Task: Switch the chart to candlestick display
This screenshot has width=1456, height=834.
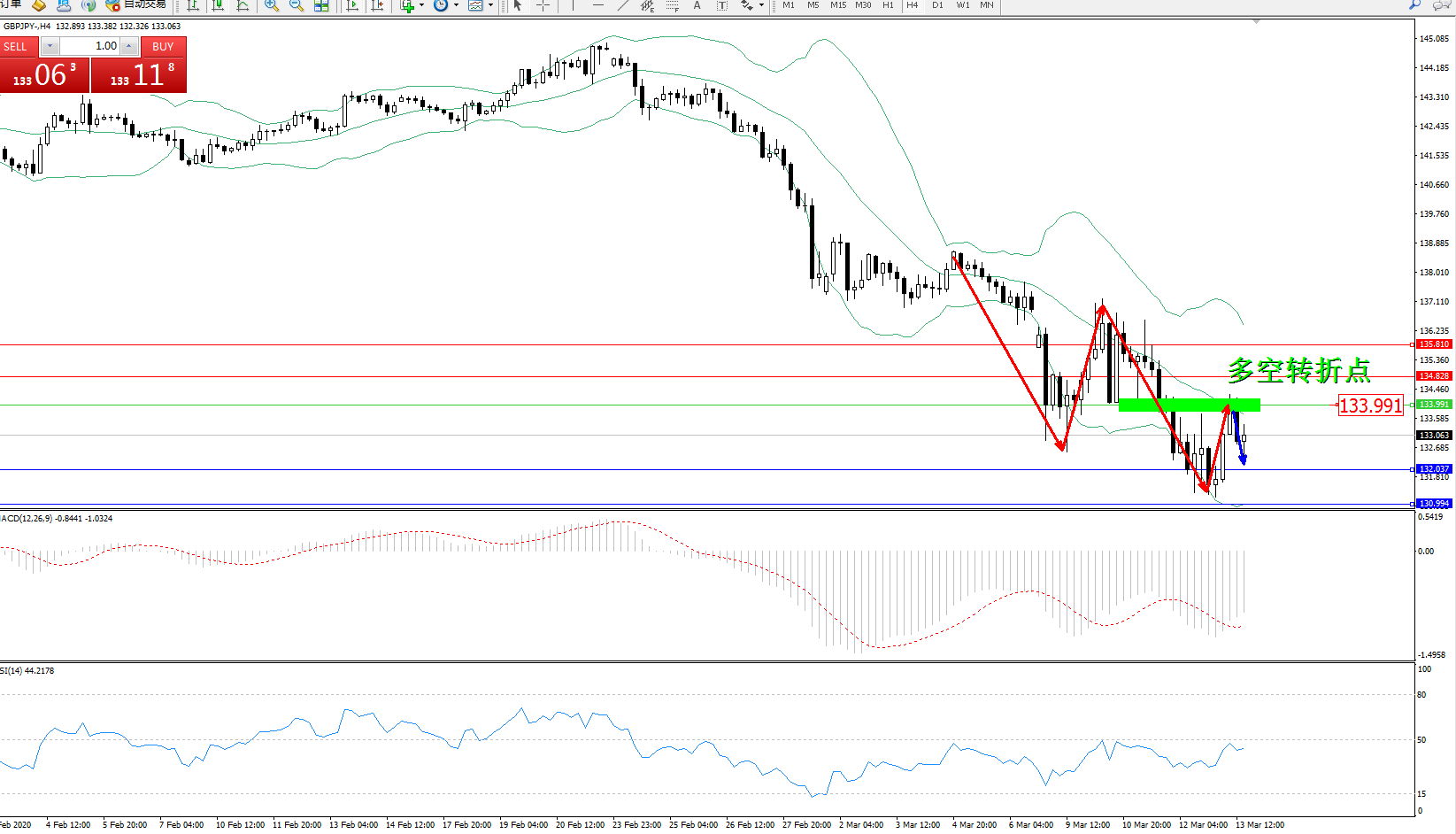Action: point(218,5)
